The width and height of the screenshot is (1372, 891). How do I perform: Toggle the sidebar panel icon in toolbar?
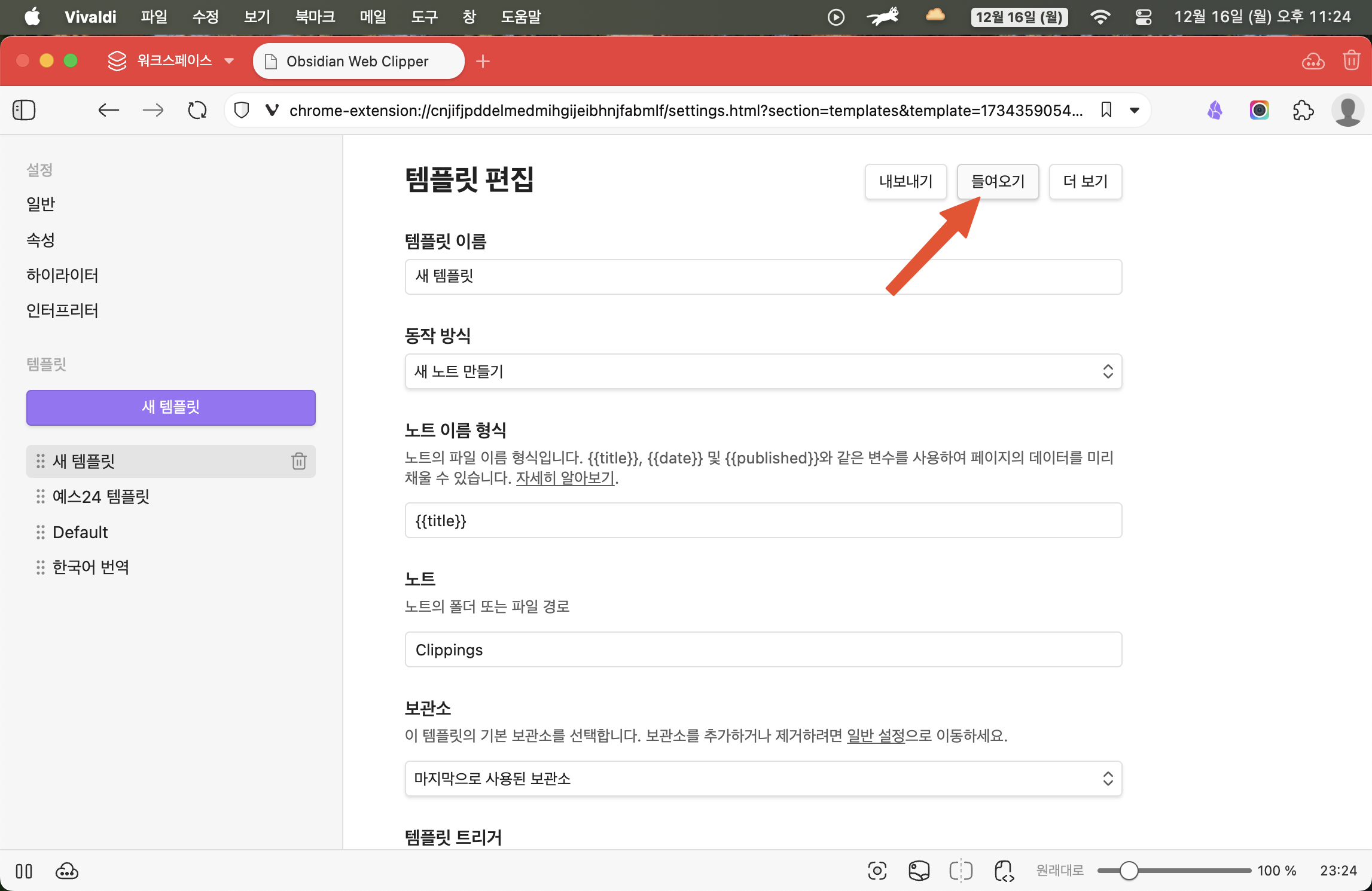(24, 110)
